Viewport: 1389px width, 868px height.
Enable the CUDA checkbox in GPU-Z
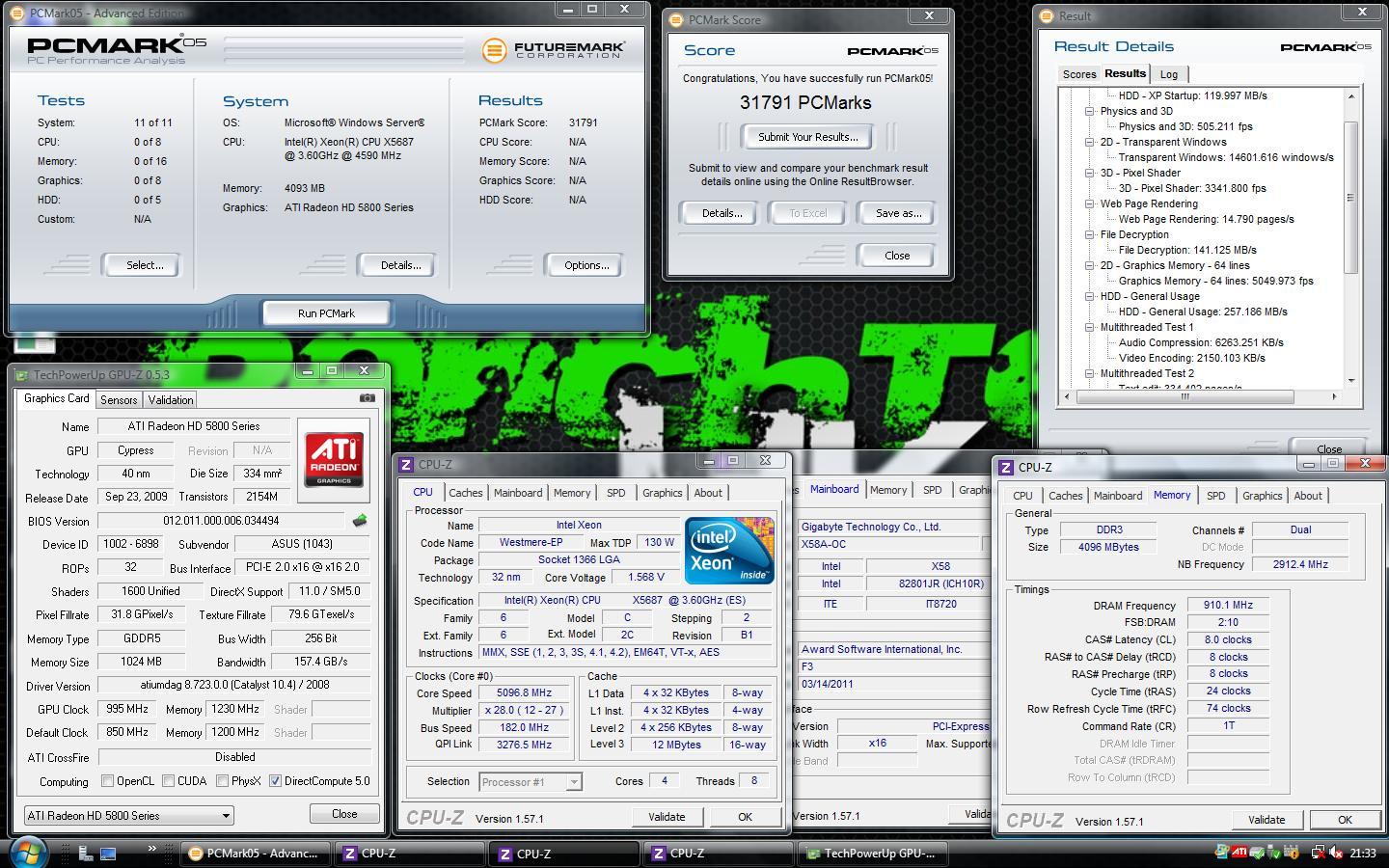169,781
